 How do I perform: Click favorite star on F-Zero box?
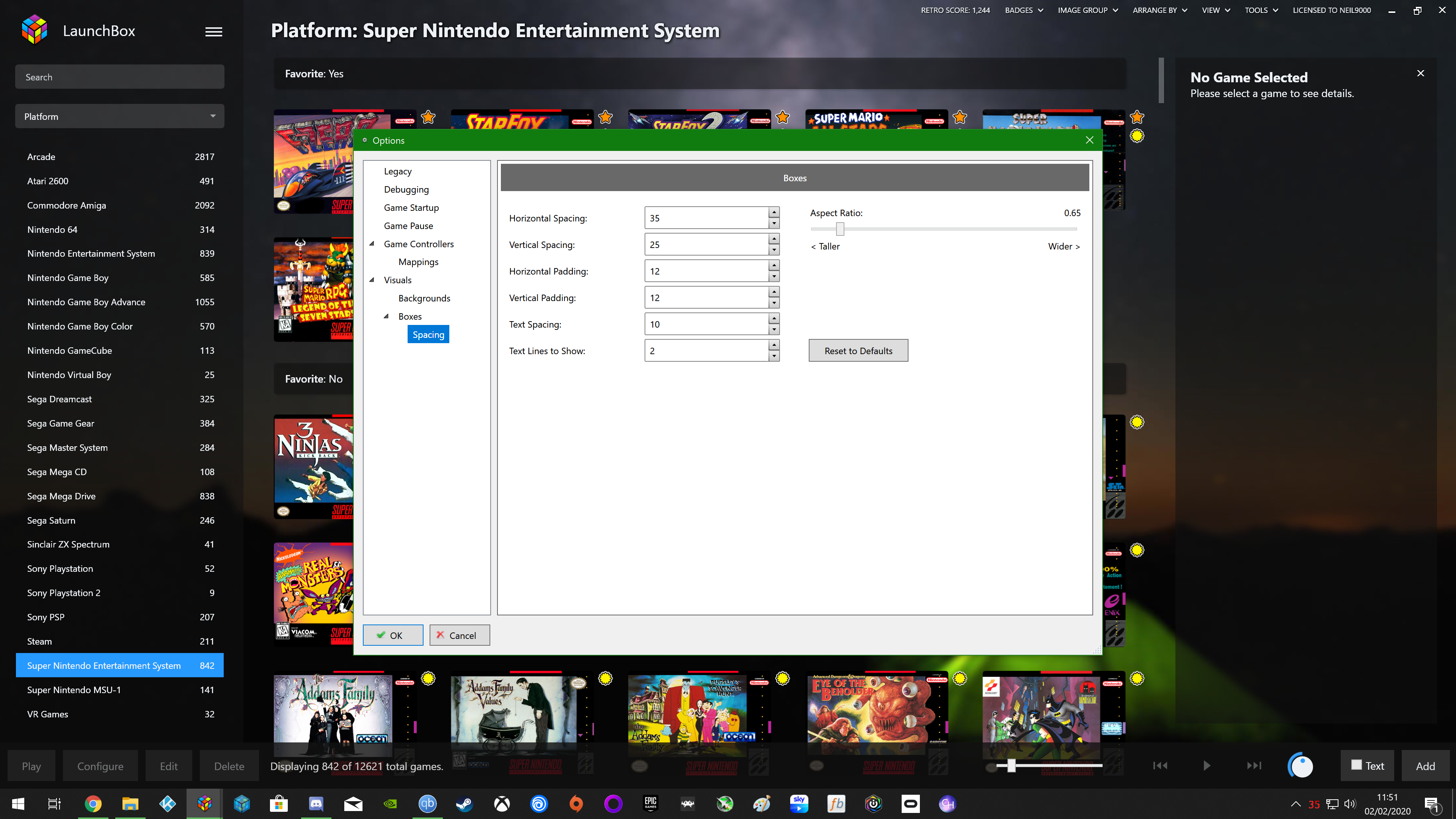428,117
